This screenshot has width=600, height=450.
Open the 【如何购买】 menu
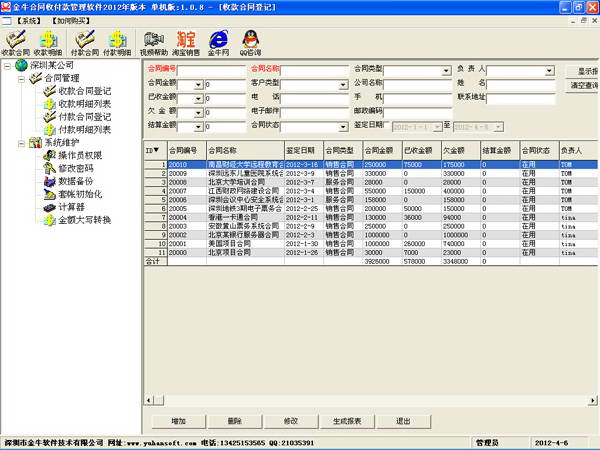tap(71, 21)
